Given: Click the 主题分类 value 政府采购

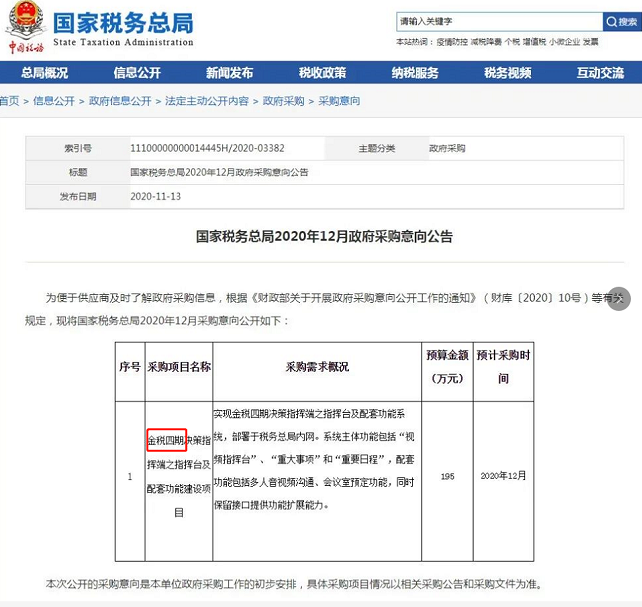Looking at the screenshot, I should tap(447, 148).
